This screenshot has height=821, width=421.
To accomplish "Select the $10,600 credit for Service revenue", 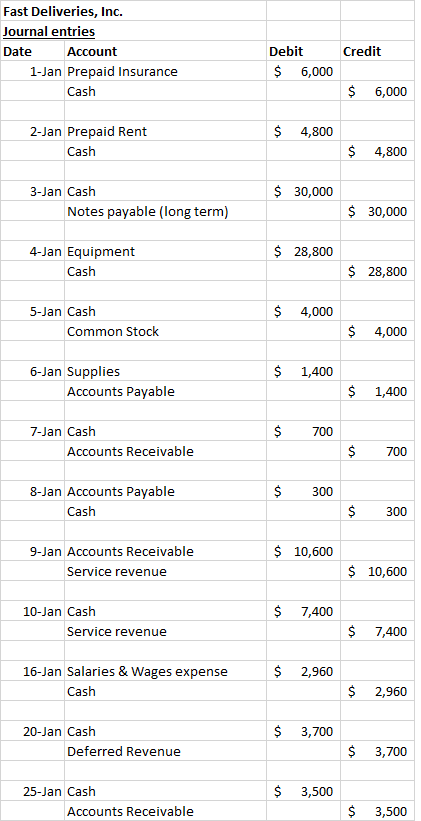I will point(378,571).
